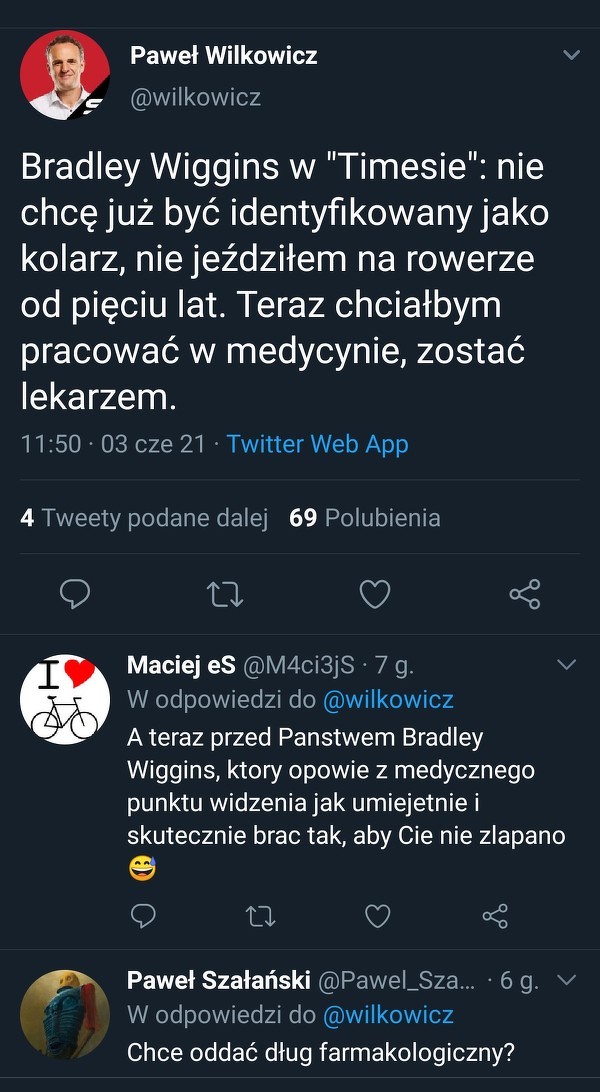600x1092 pixels.
Task: Share Maciej eS's reply
Action: coord(495,915)
